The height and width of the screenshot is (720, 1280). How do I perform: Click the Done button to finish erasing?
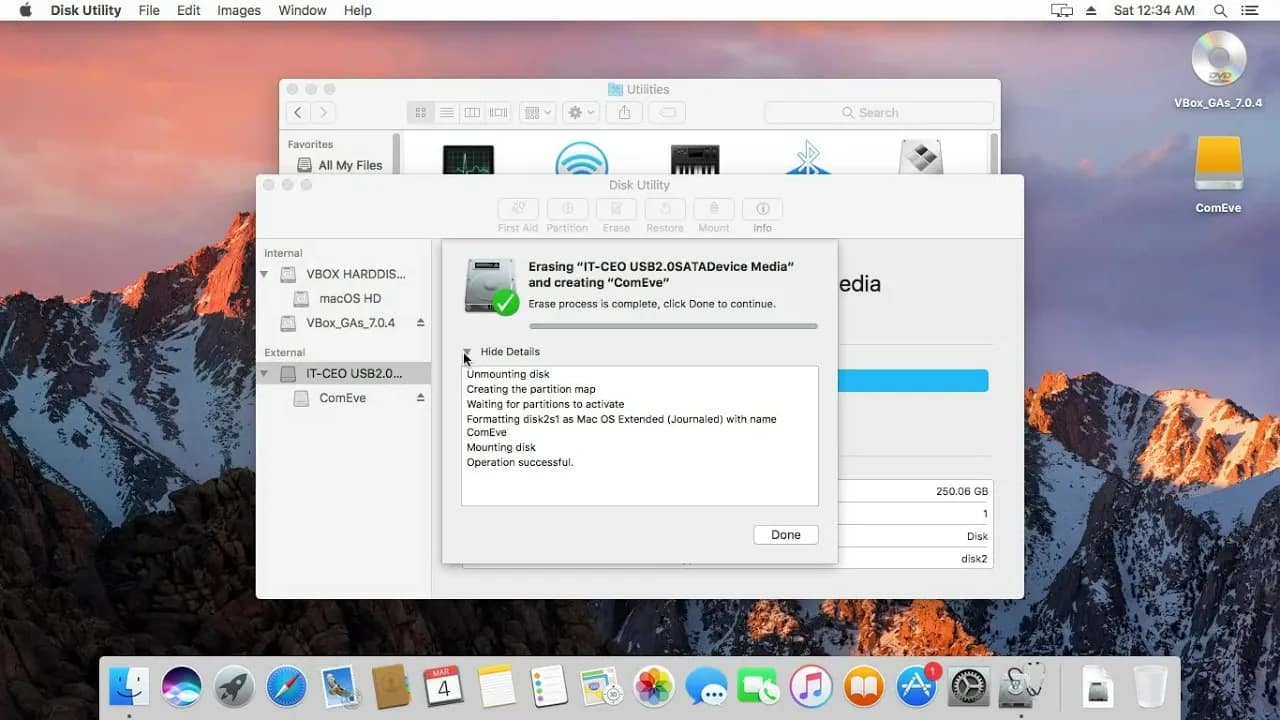coord(785,534)
